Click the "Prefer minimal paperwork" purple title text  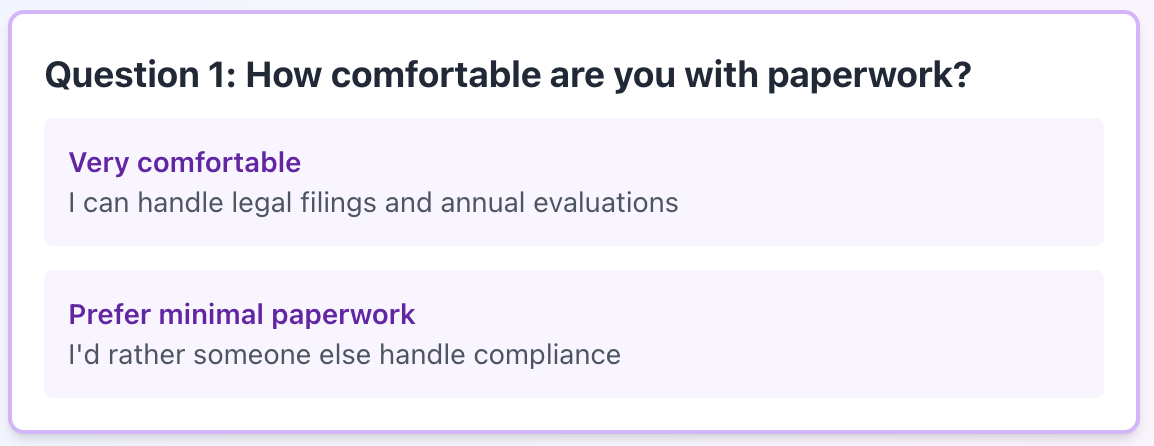pyautogui.click(x=241, y=314)
